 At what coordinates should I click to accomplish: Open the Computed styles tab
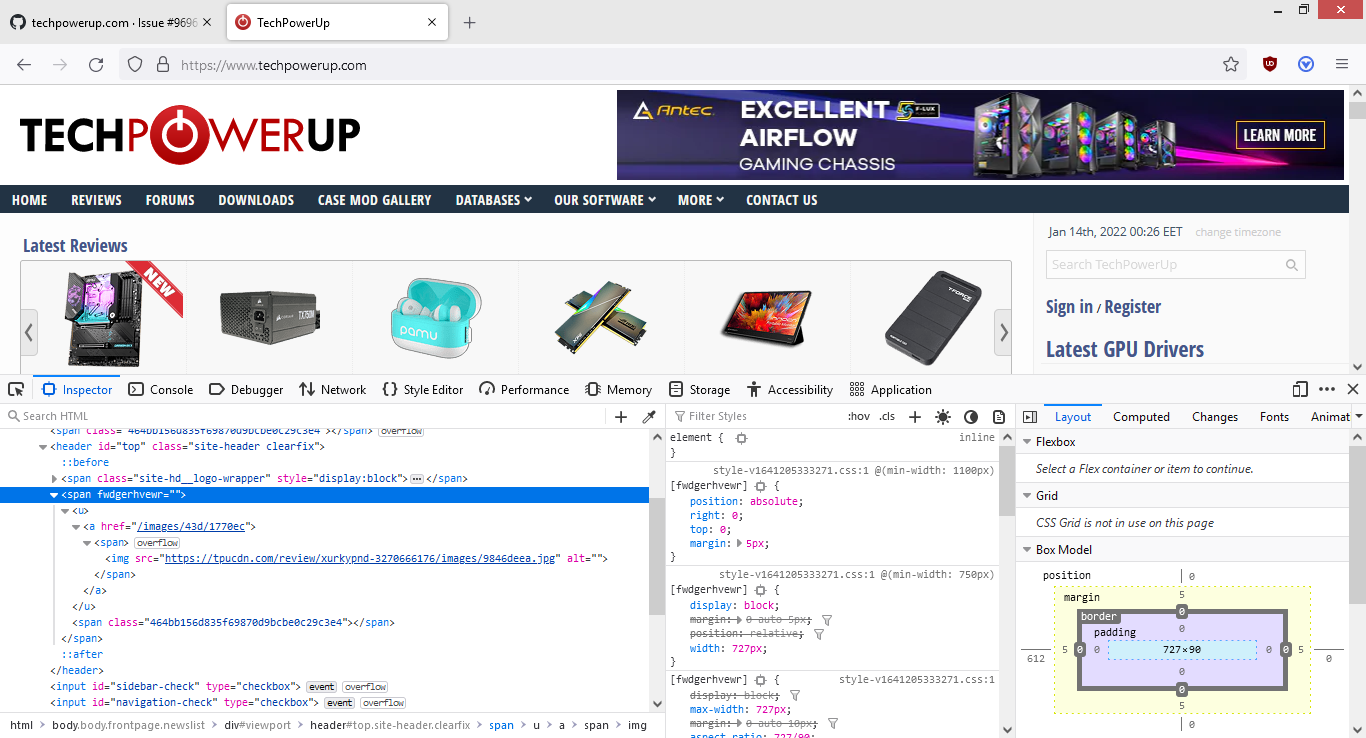[x=1141, y=416]
